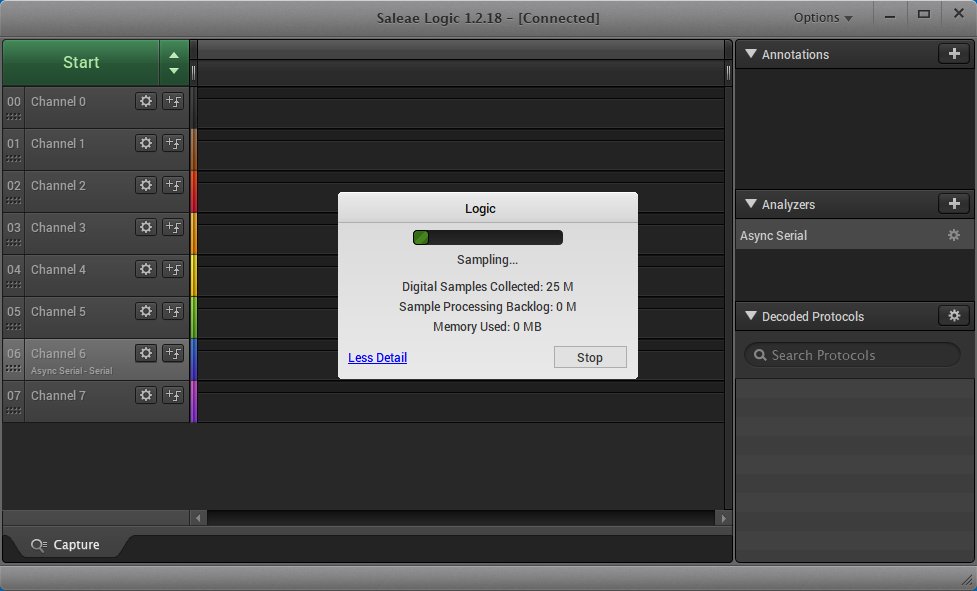This screenshot has width=977, height=591.
Task: Open Channel 5 settings gear
Action: coord(146,311)
